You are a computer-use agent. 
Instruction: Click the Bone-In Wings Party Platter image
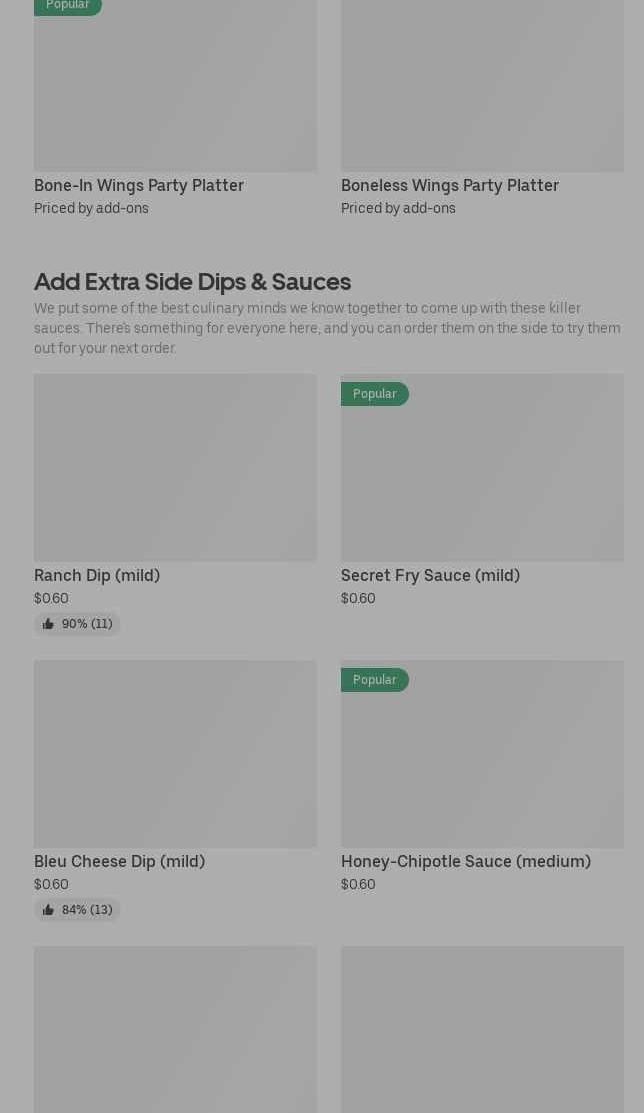[175, 90]
